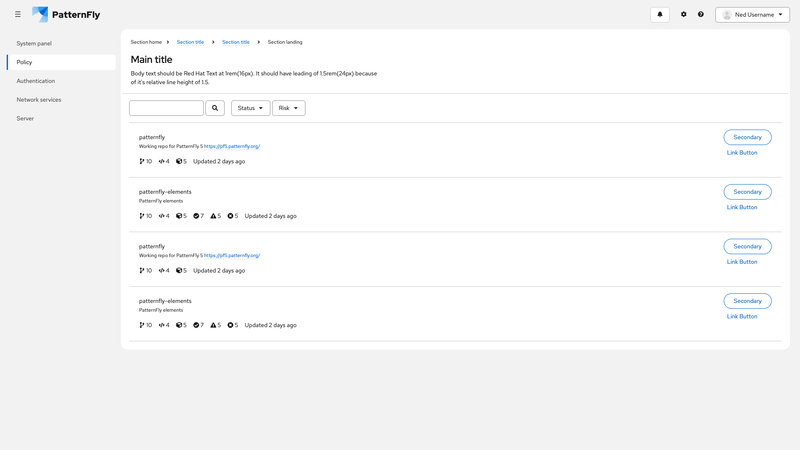Select Policy in the sidebar

tap(61, 62)
